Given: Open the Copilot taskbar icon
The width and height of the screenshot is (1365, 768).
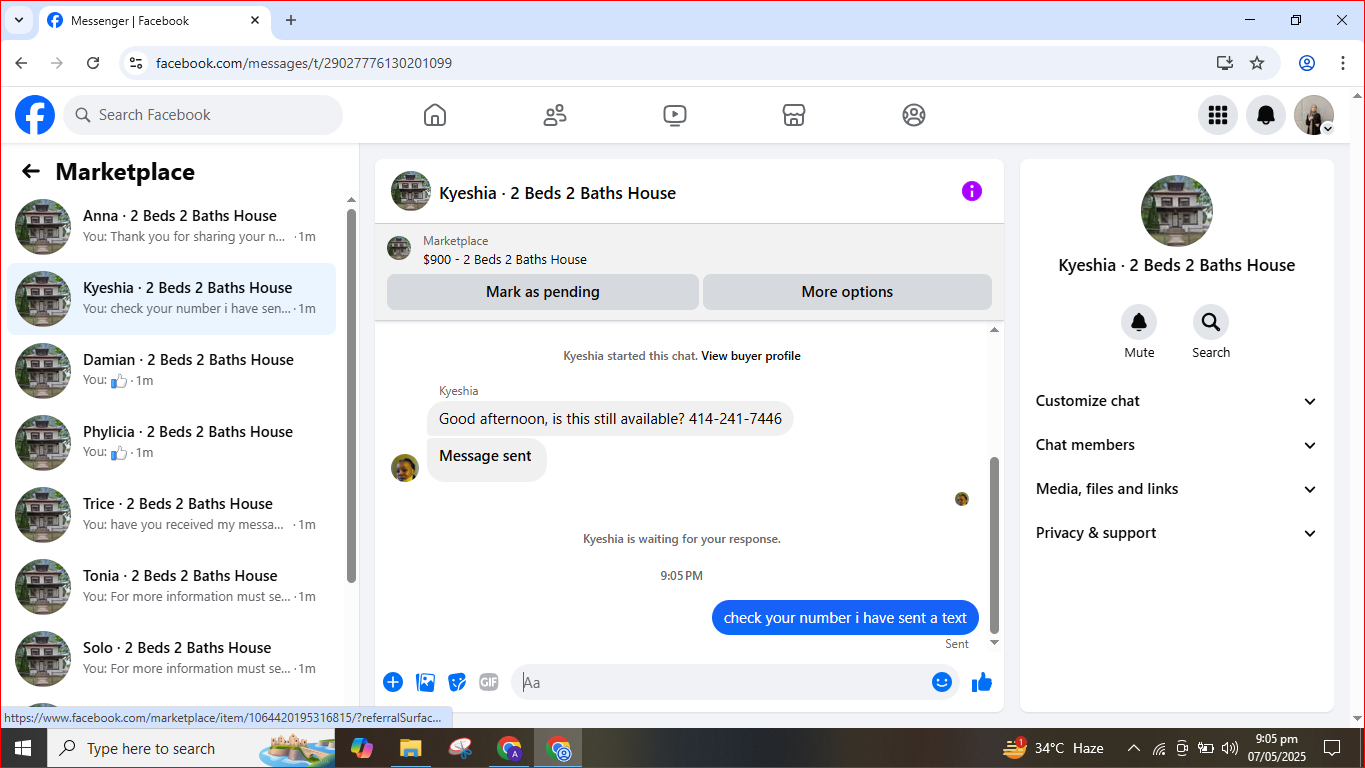Looking at the screenshot, I should coord(361,748).
